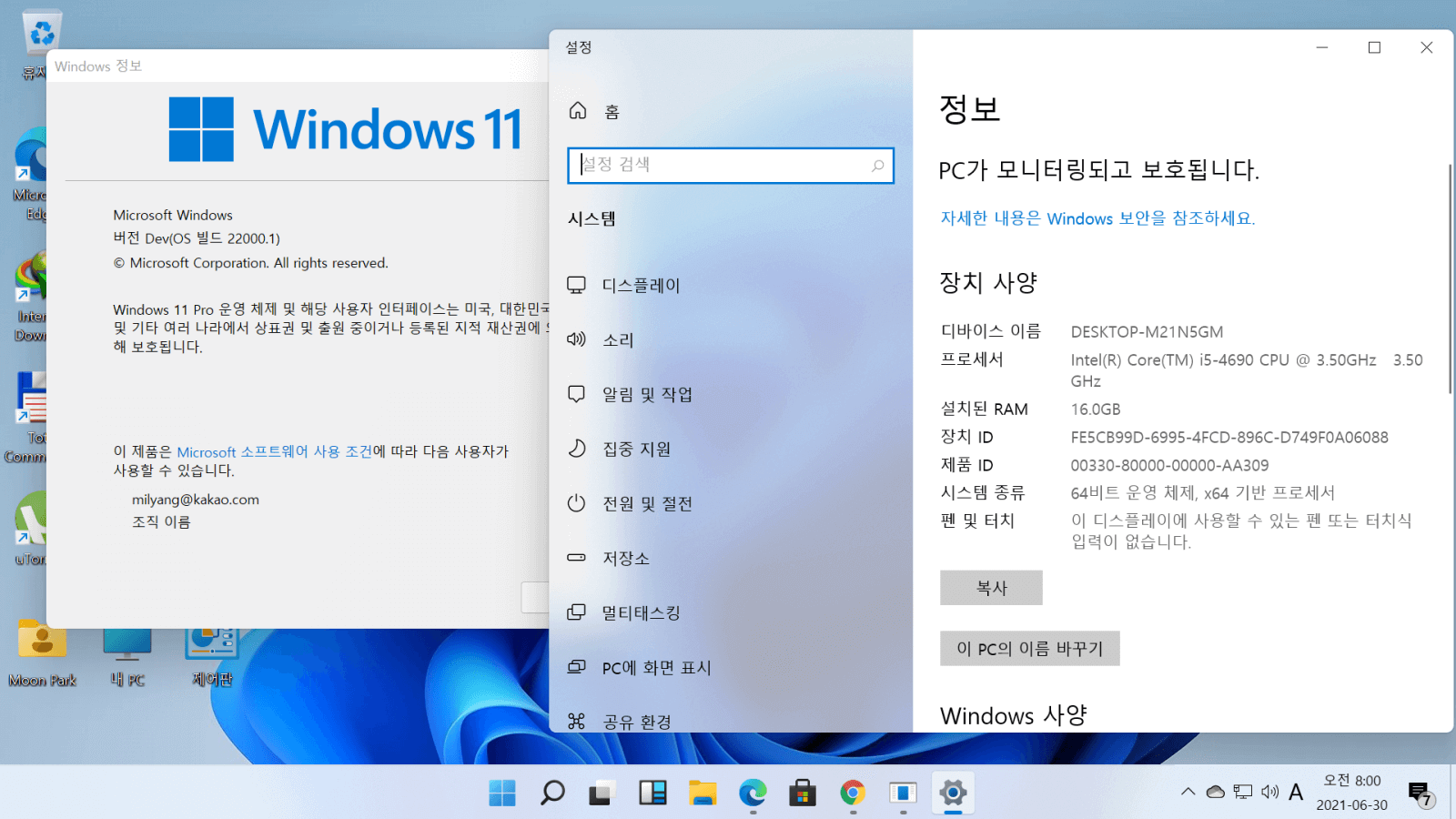Open taskbar Search
Image resolution: width=1456 pixels, height=819 pixels.
tap(552, 793)
